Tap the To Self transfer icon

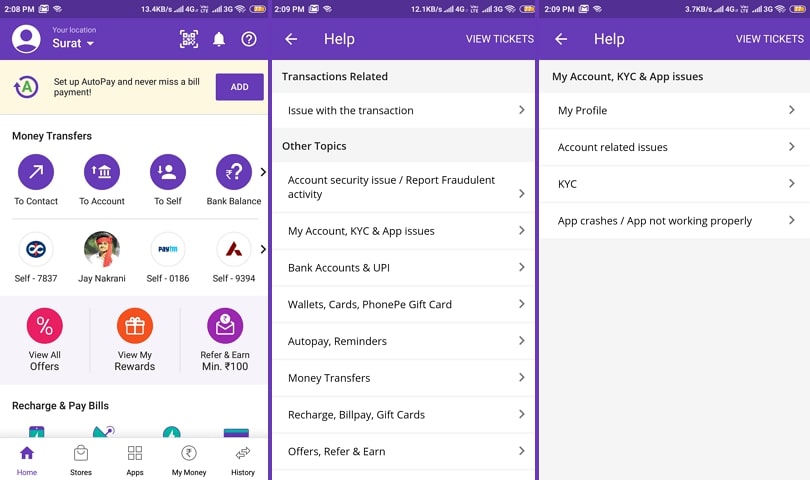168,172
